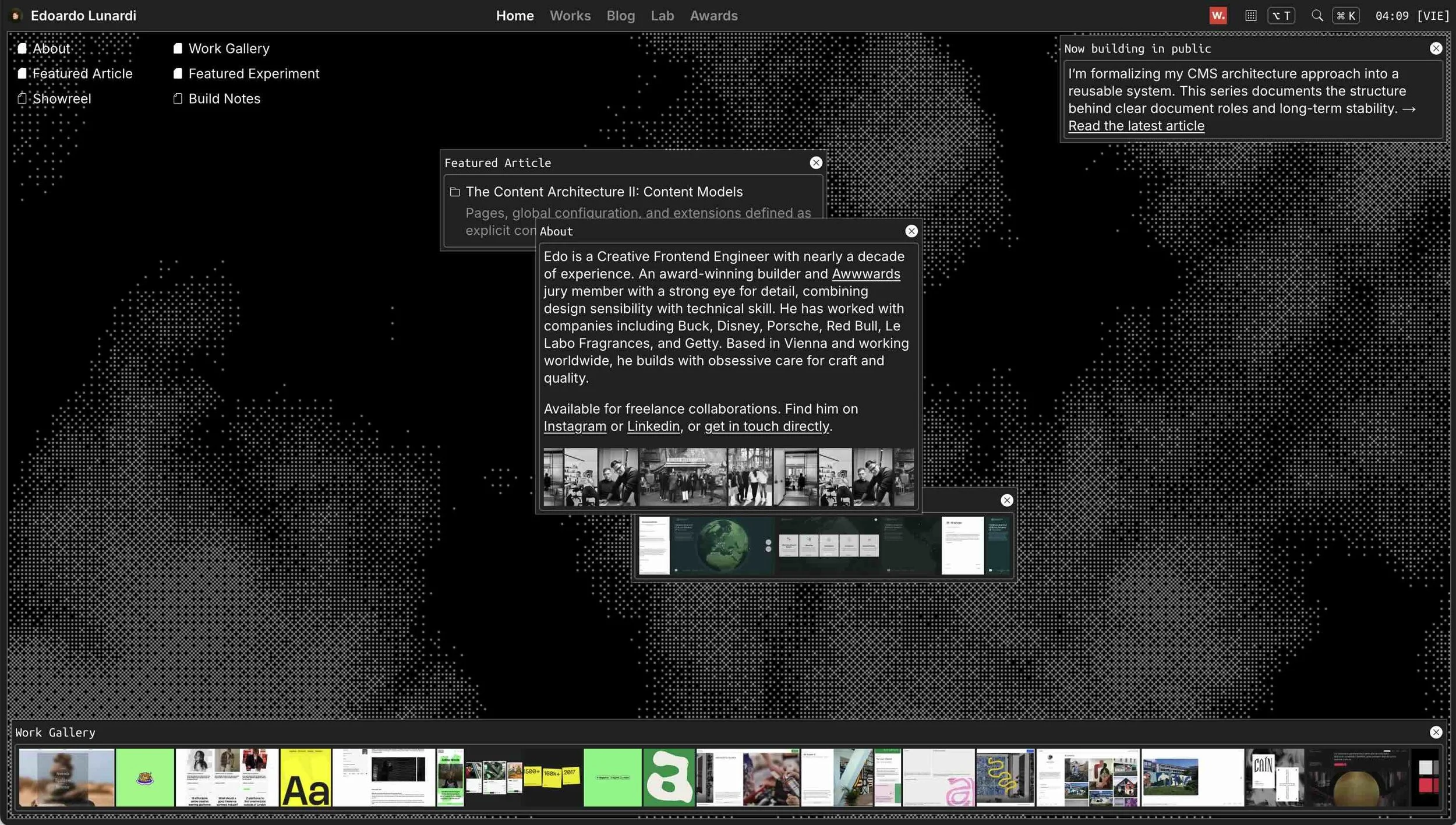The height and width of the screenshot is (825, 1456).
Task: Close the About window
Action: (911, 231)
